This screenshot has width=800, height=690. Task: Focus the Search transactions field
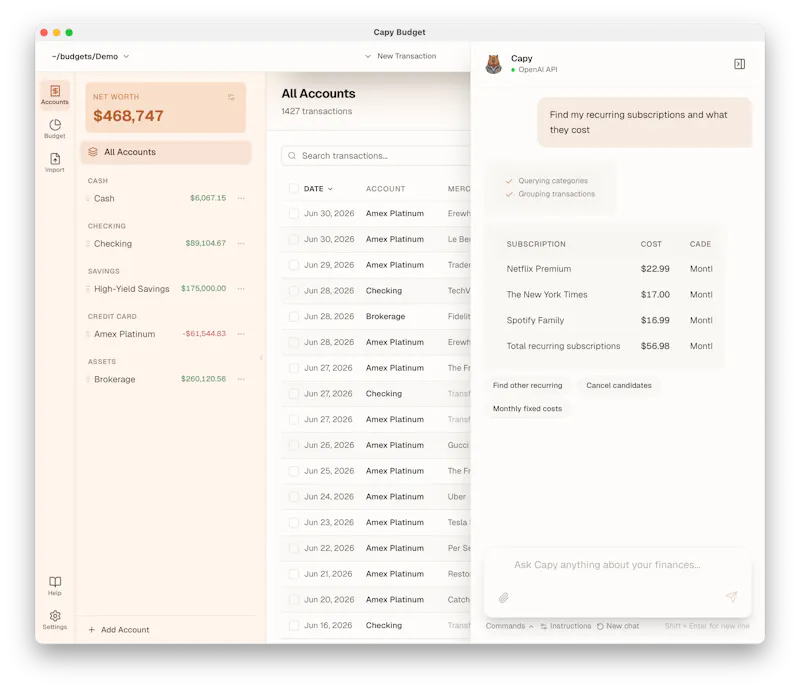376,156
